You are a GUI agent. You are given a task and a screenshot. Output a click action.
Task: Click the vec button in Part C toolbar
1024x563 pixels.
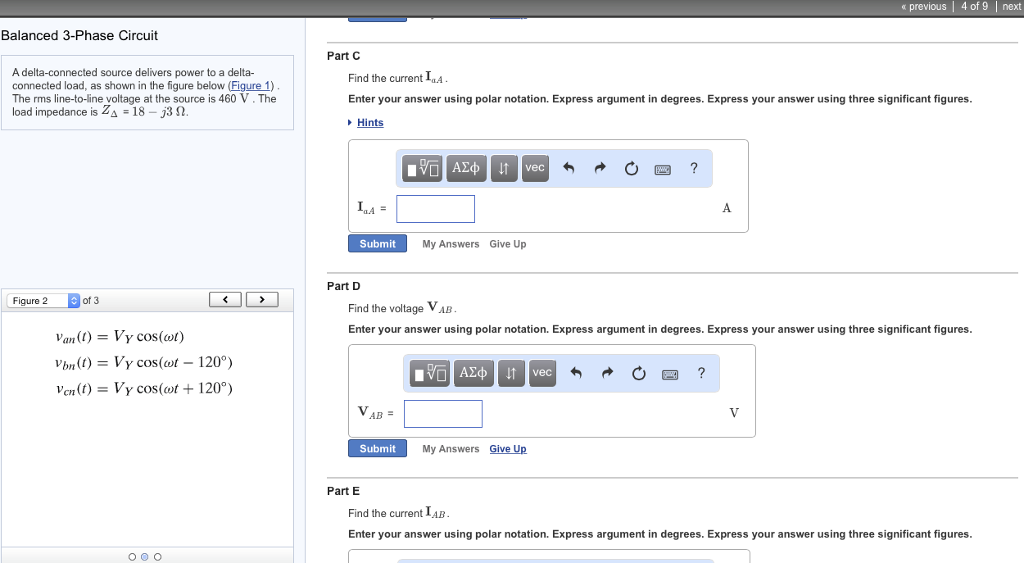[x=535, y=168]
